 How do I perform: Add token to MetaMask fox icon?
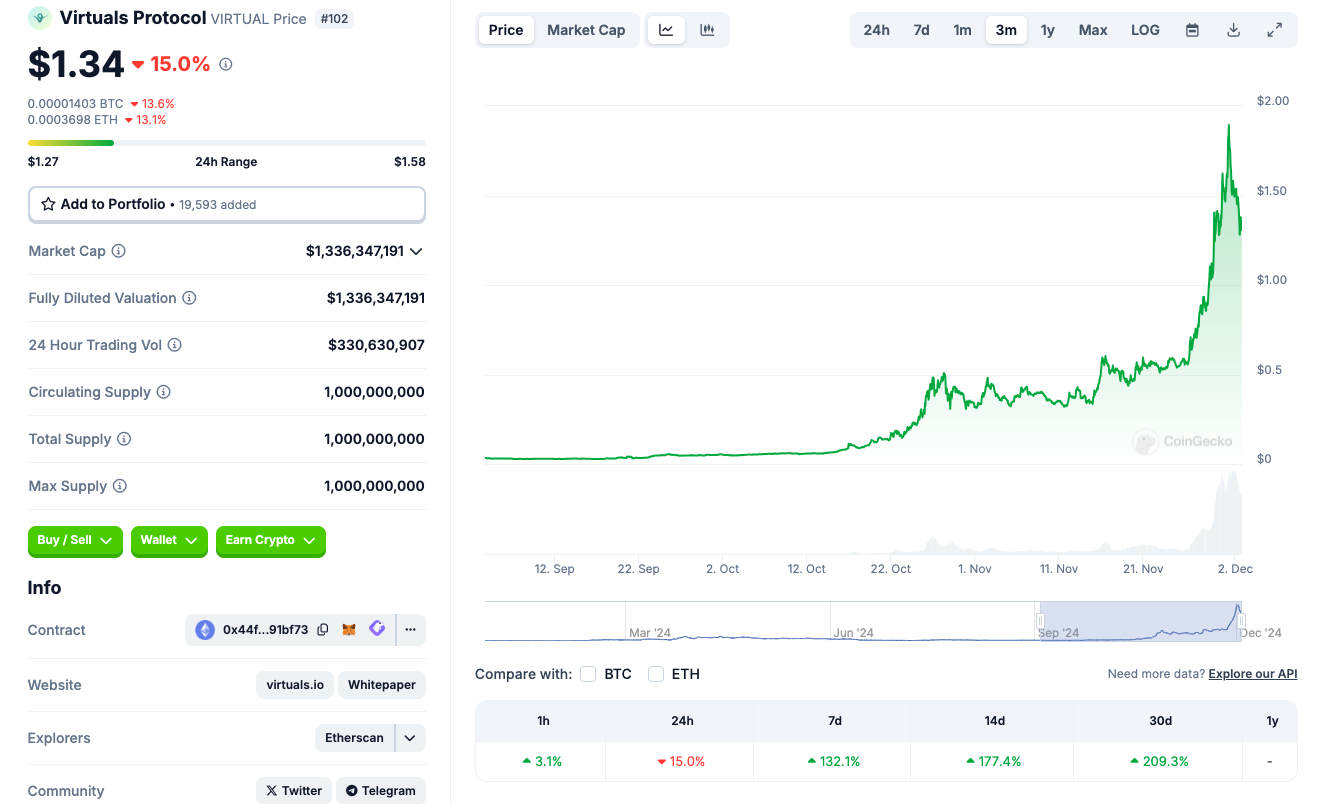coord(349,630)
